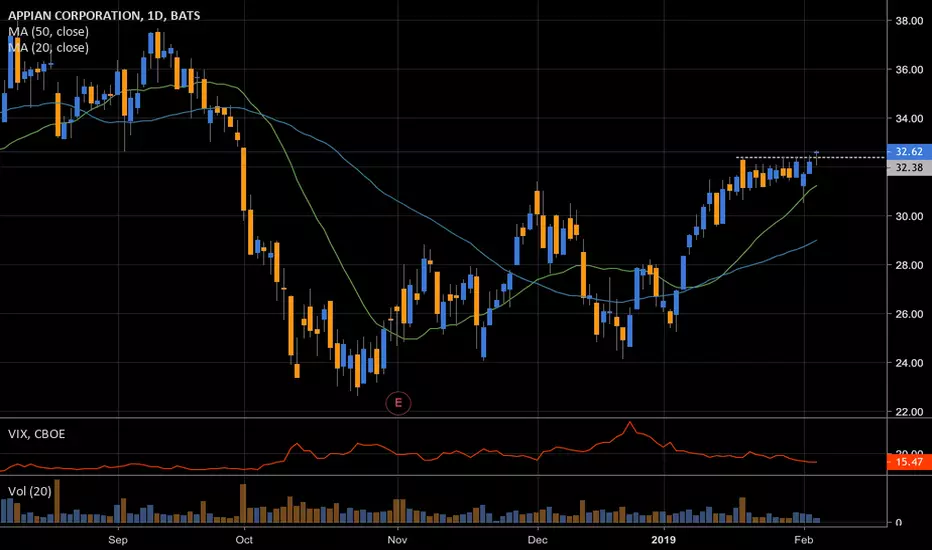
Task: Click the Nov date label on time axis
Action: [397, 540]
